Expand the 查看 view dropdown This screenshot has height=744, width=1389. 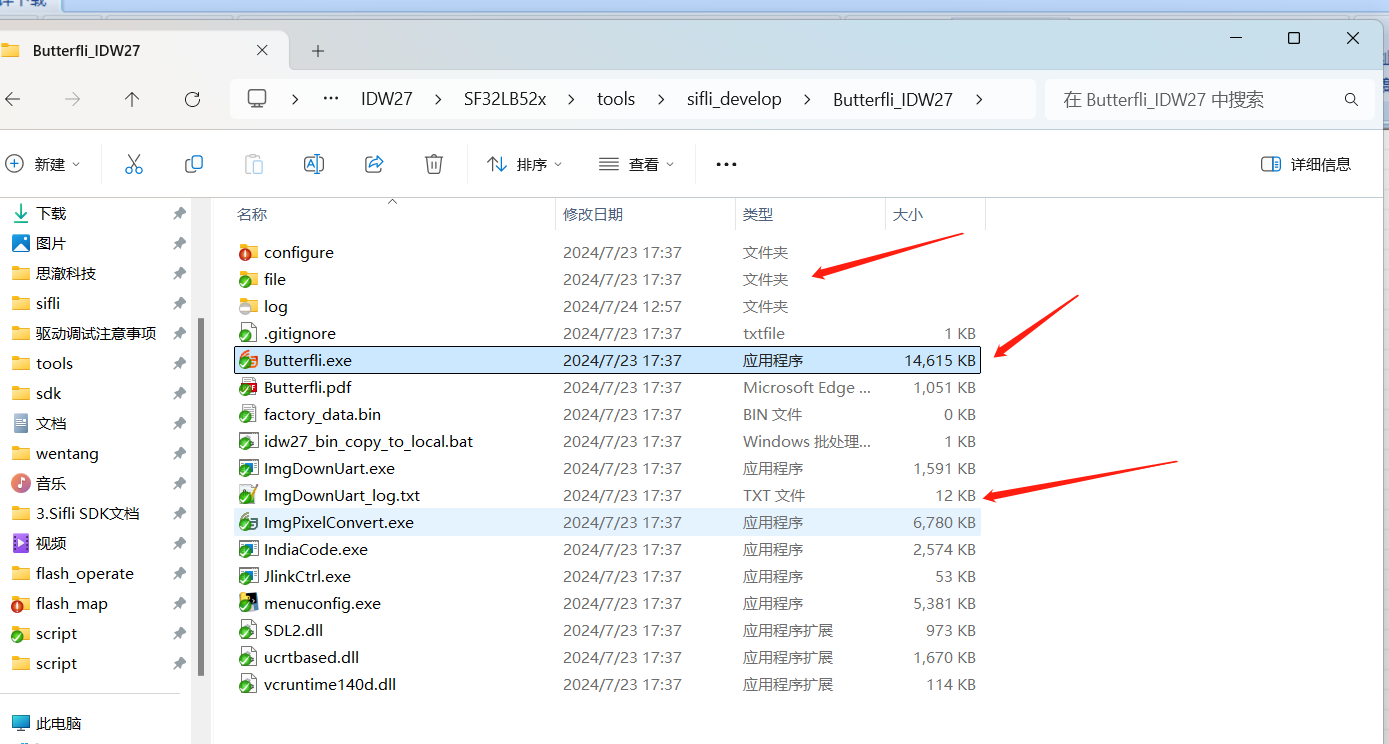pyautogui.click(x=637, y=164)
